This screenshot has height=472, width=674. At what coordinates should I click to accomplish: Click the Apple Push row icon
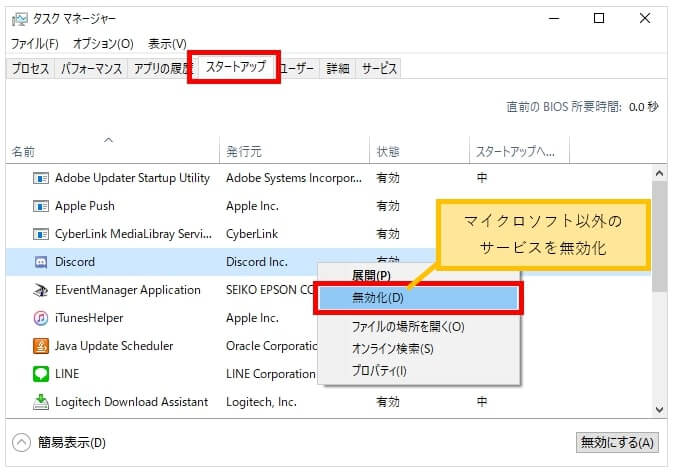point(41,206)
